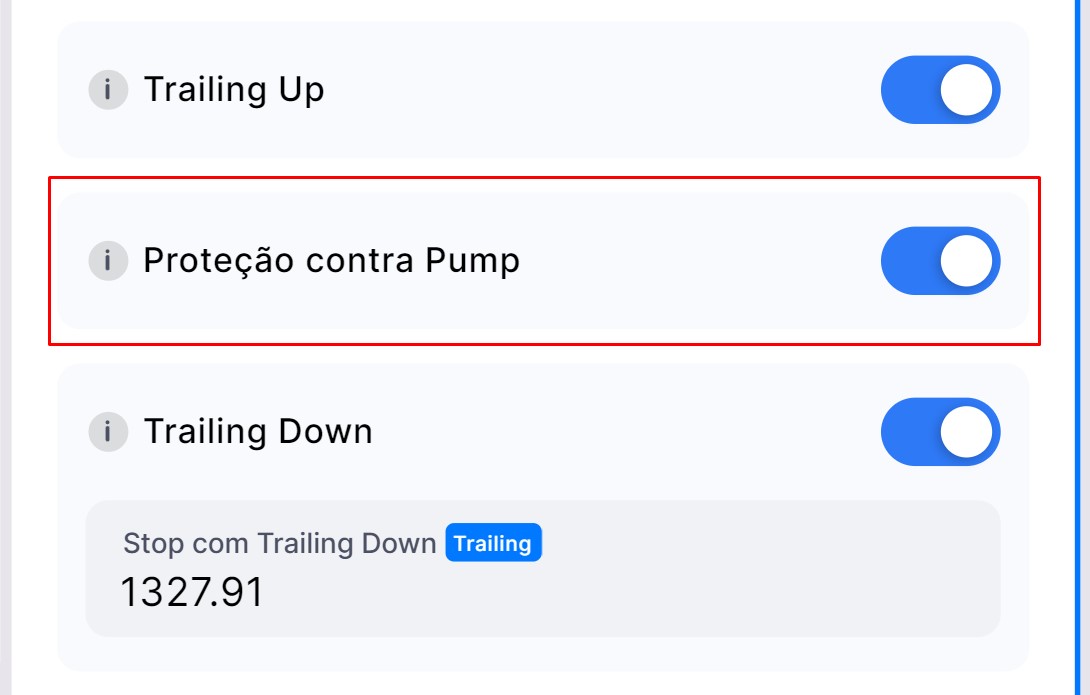The height and width of the screenshot is (695, 1090).
Task: Click the Trailing Down label text
Action: click(x=258, y=432)
